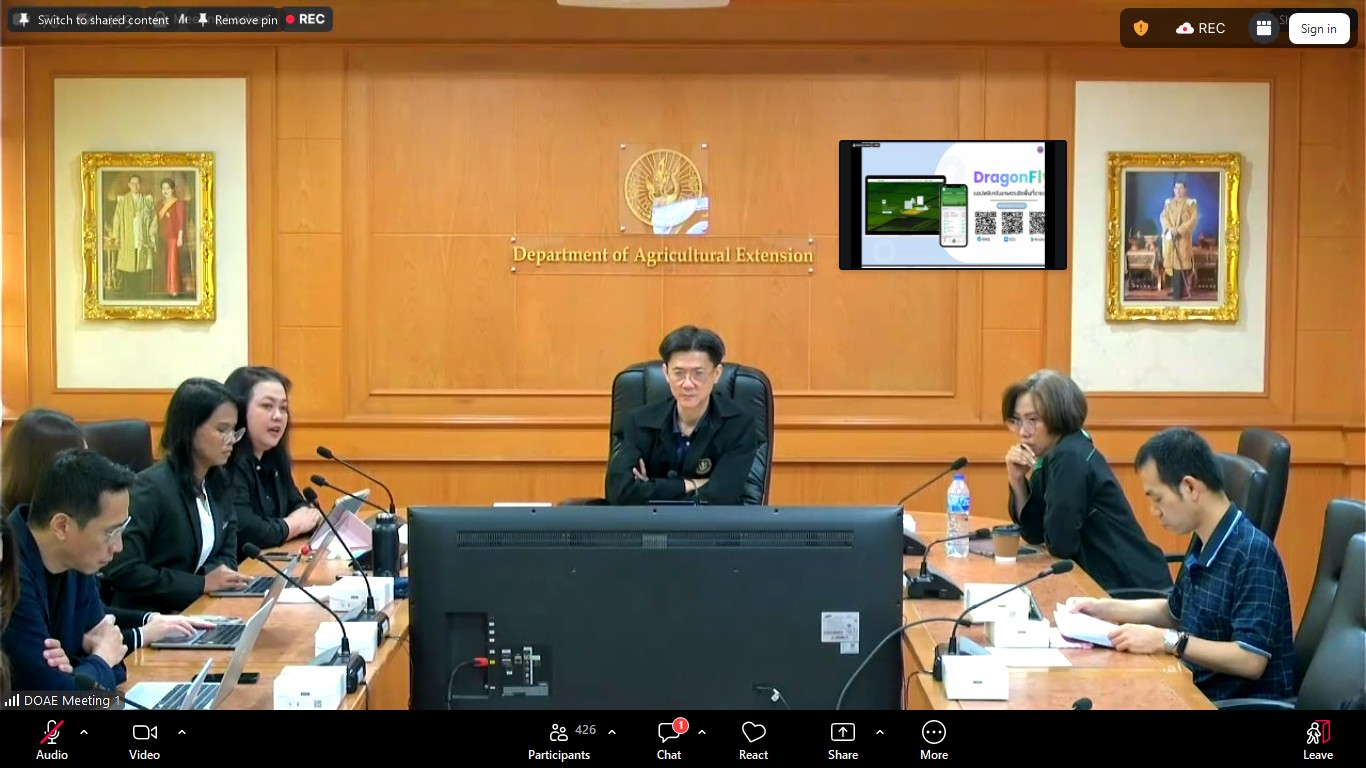Expand the Share options arrow
This screenshot has width=1366, height=768.
point(880,732)
